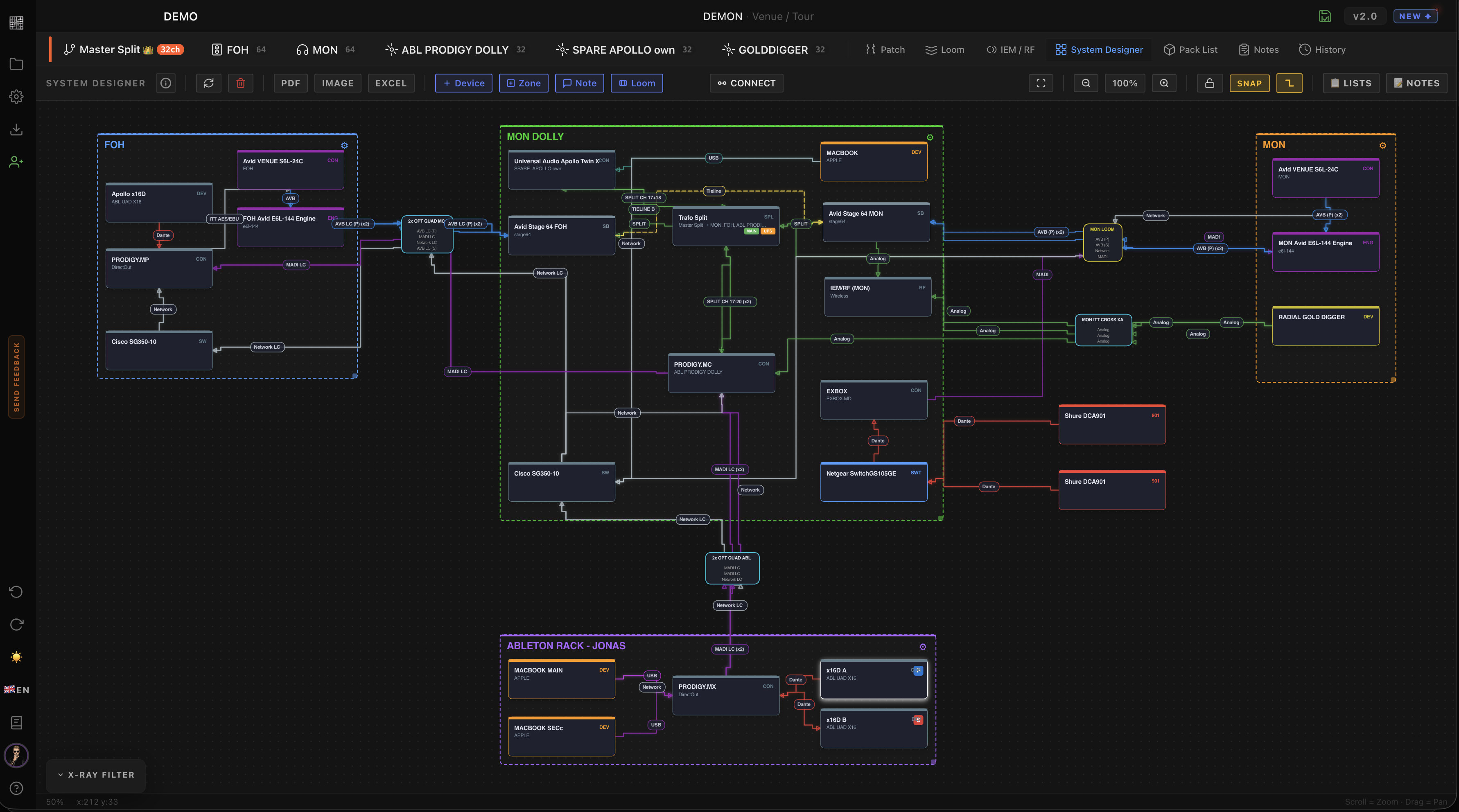Open the help question mark icon
This screenshot has height=812, width=1459.
point(16,788)
